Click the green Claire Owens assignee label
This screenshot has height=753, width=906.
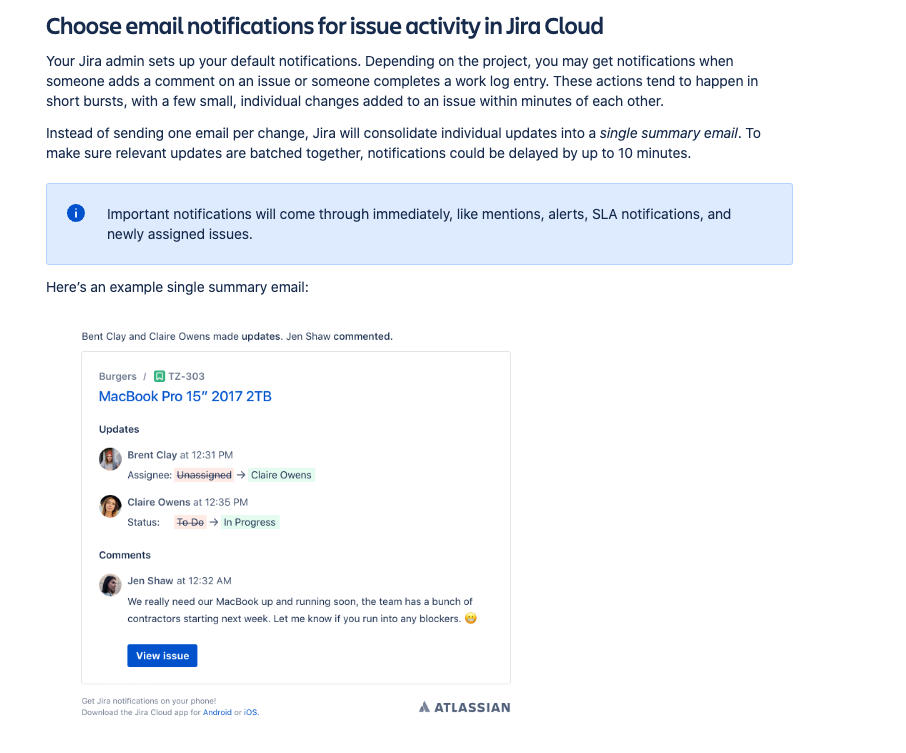point(281,475)
